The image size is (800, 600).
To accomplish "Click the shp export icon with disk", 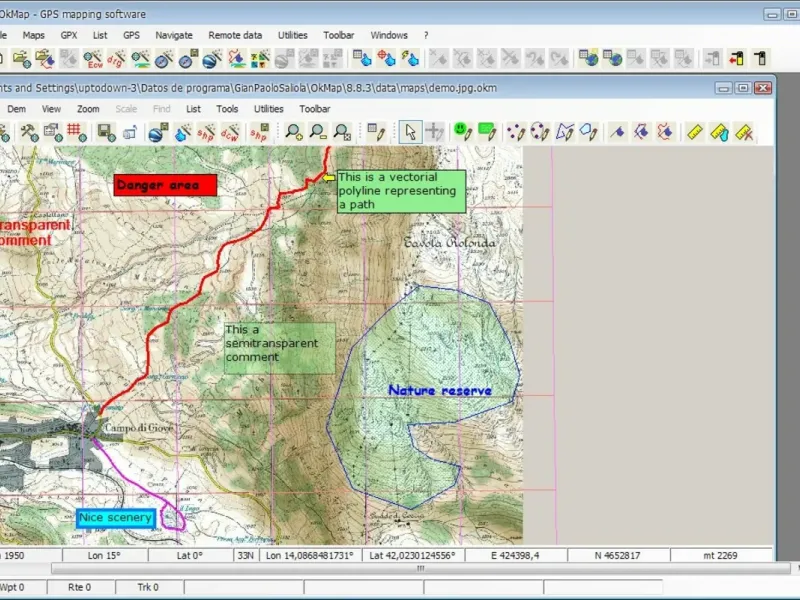I will pos(259,133).
